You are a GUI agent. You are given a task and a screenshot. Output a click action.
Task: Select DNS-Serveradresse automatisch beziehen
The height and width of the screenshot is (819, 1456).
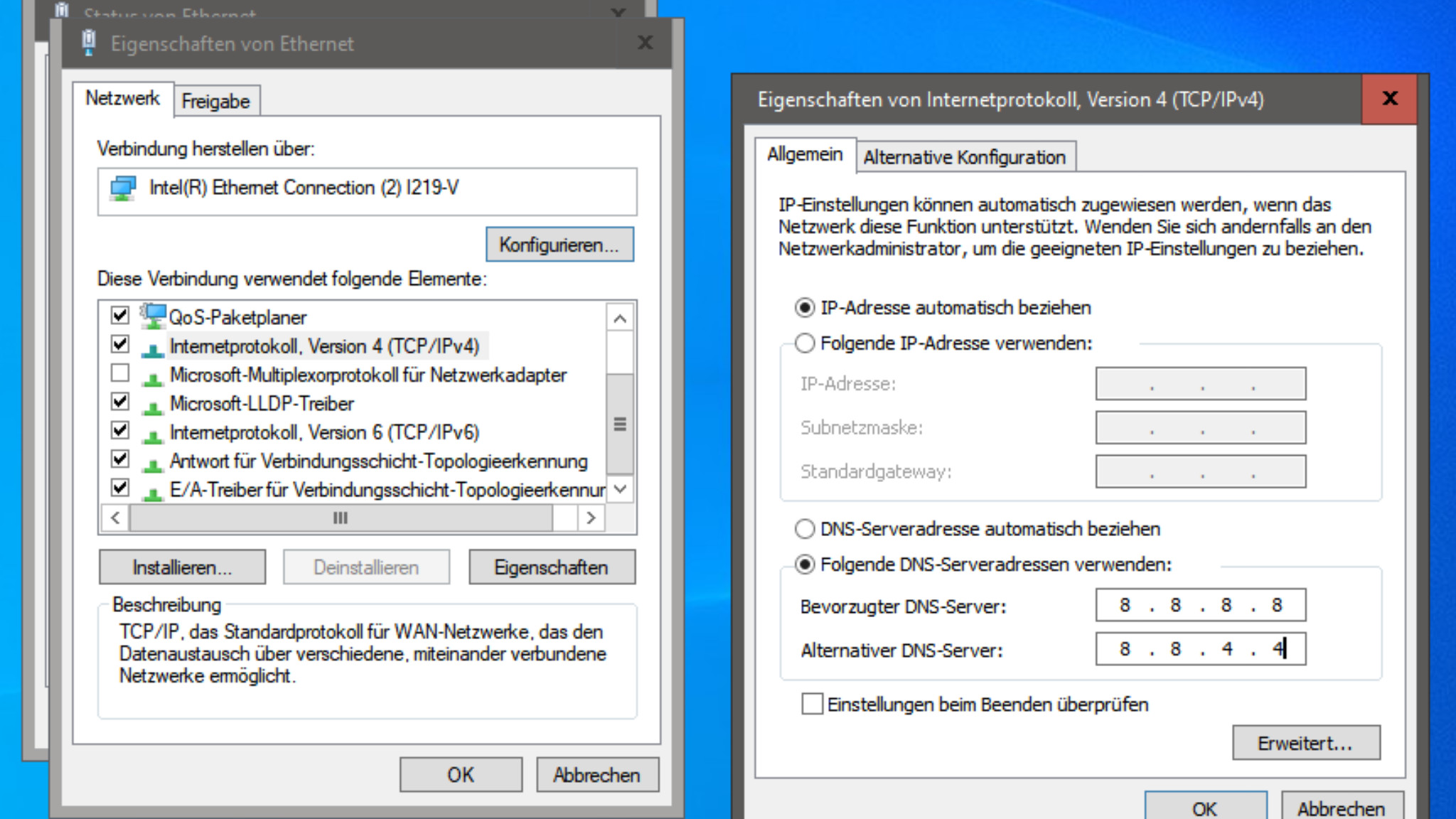pos(804,529)
